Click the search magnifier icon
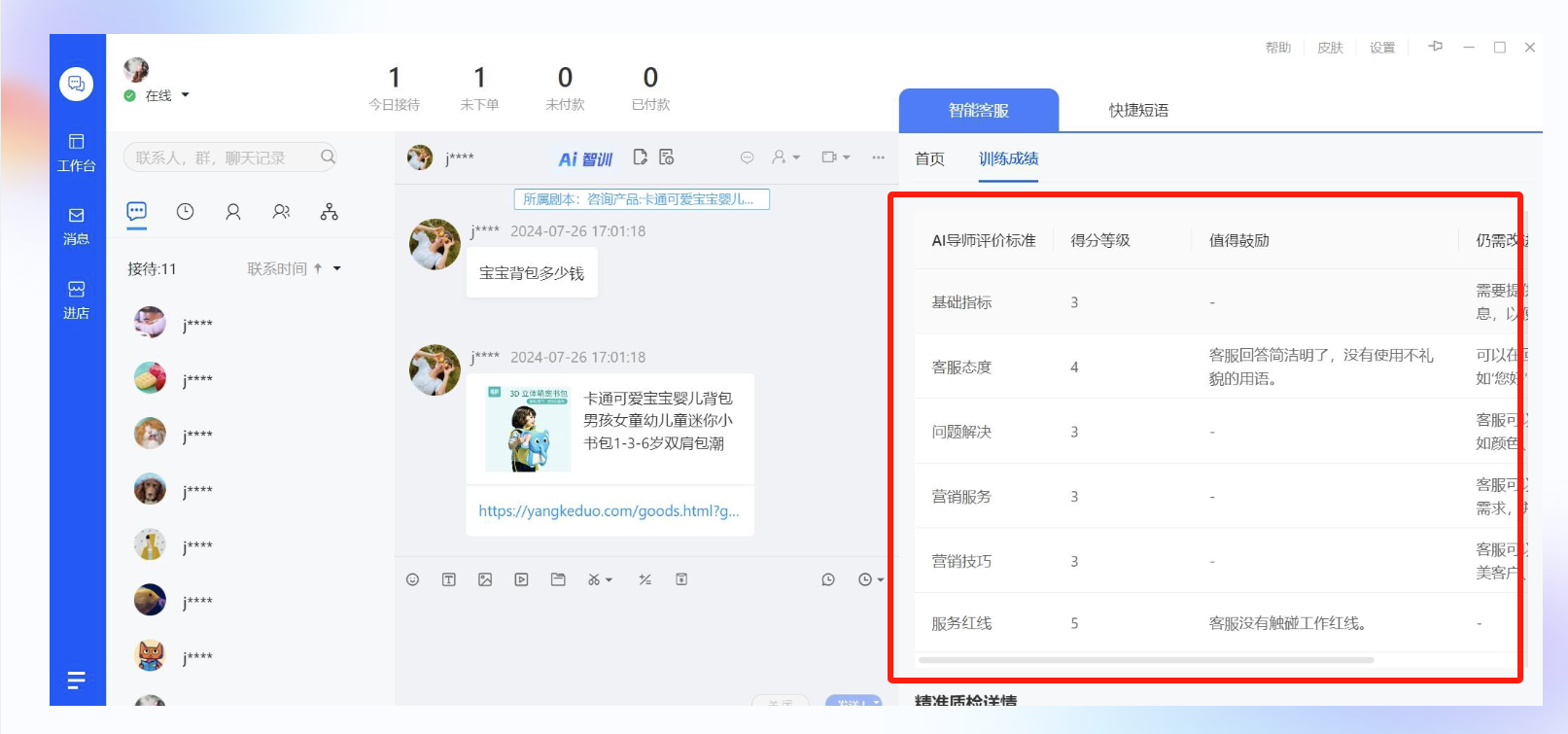 click(x=328, y=157)
